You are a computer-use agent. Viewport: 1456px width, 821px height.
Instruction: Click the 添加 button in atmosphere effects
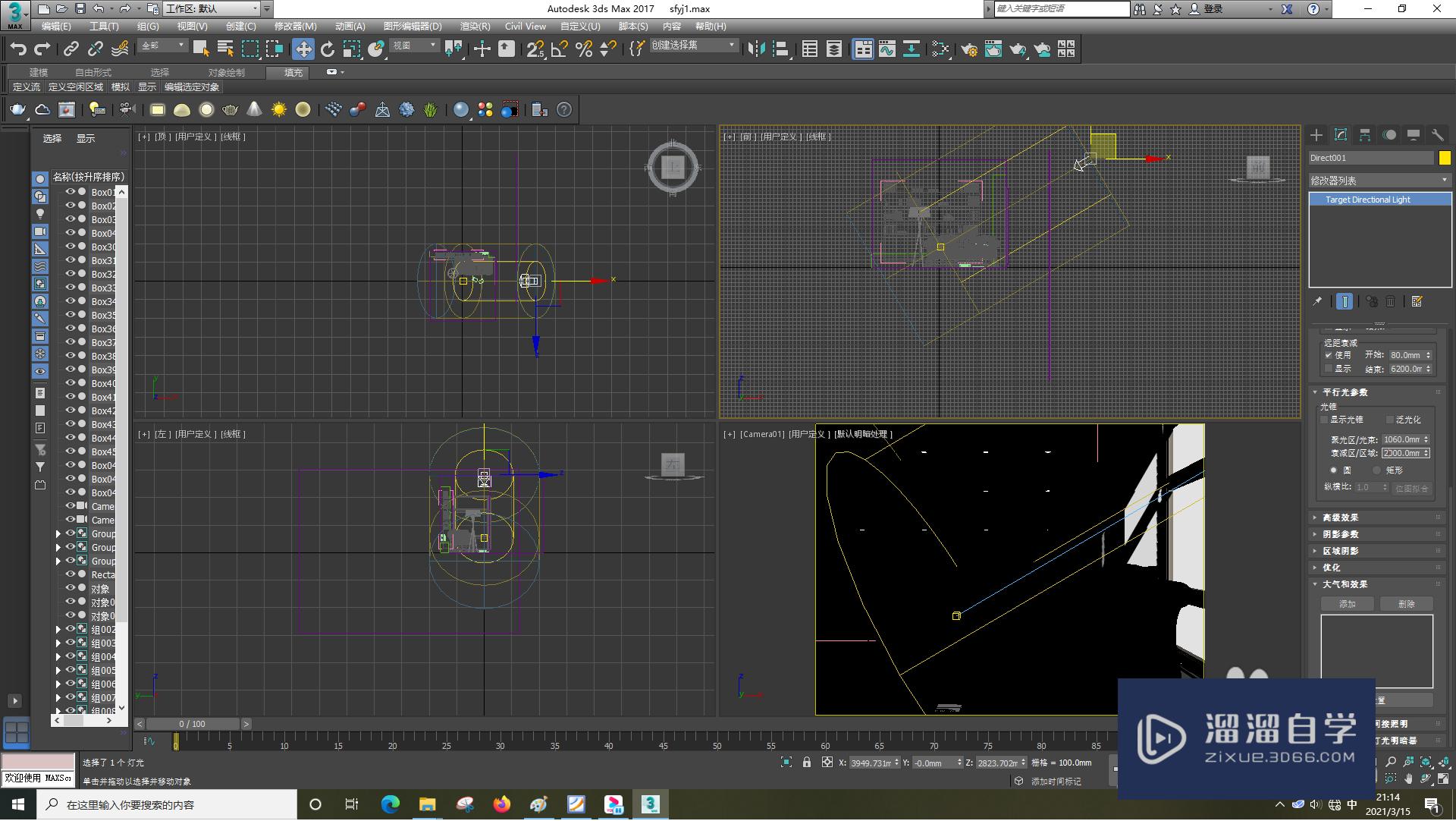(x=1348, y=604)
